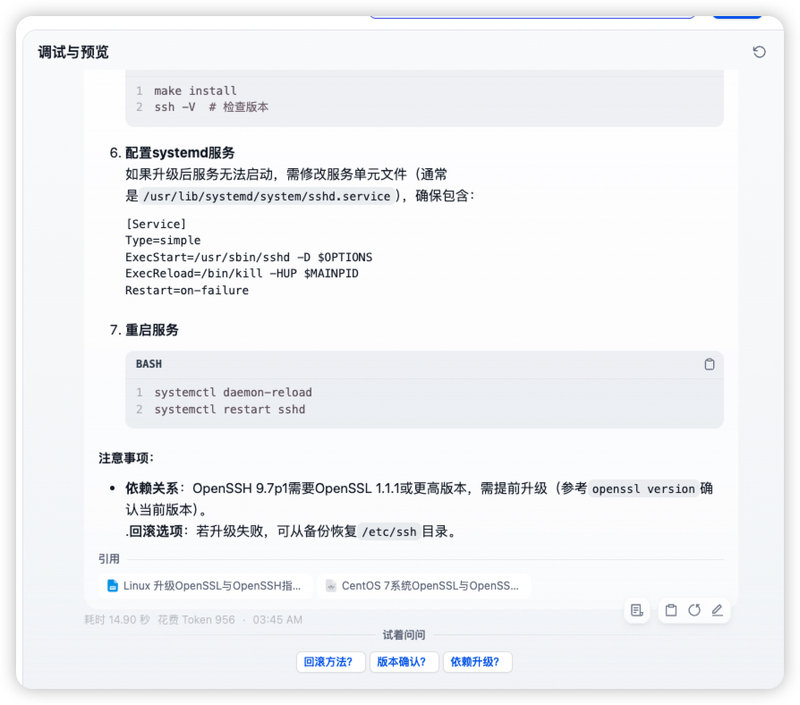Viewport: 800px width, 705px height.
Task: Copy the BASH systemctl code block
Action: coord(709,364)
